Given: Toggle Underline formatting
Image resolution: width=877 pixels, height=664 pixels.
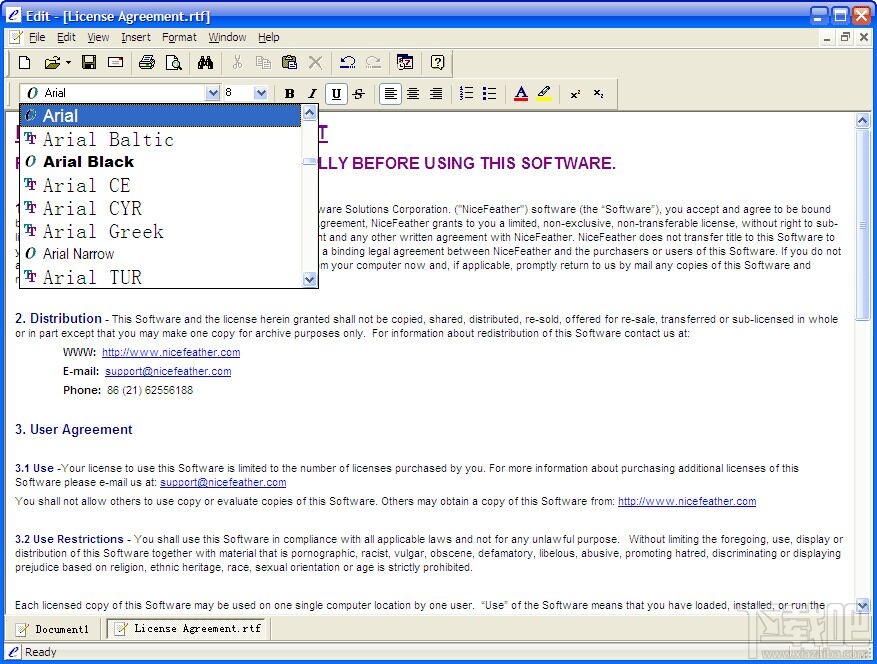Looking at the screenshot, I should point(336,93).
